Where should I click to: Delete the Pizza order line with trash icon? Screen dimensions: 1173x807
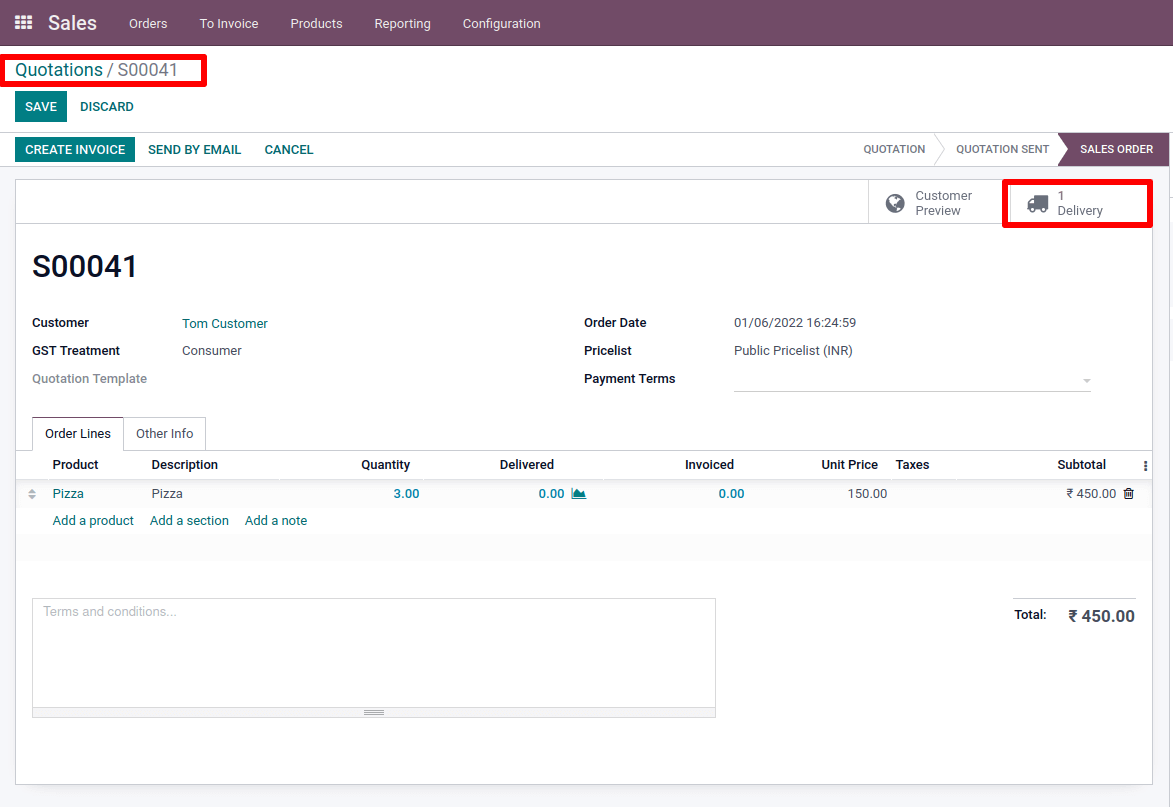[1129, 494]
